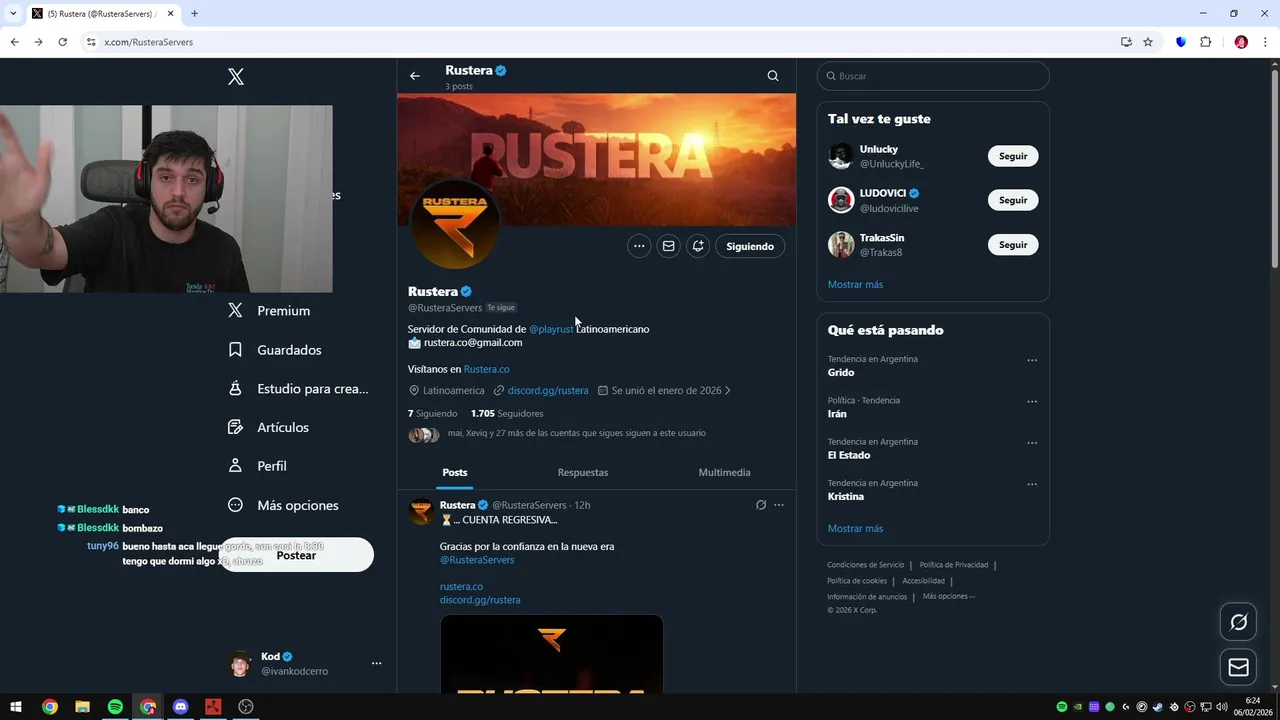This screenshot has height=720, width=1280.
Task: Click Mostrar más under Tal vez te guste
Action: point(855,284)
